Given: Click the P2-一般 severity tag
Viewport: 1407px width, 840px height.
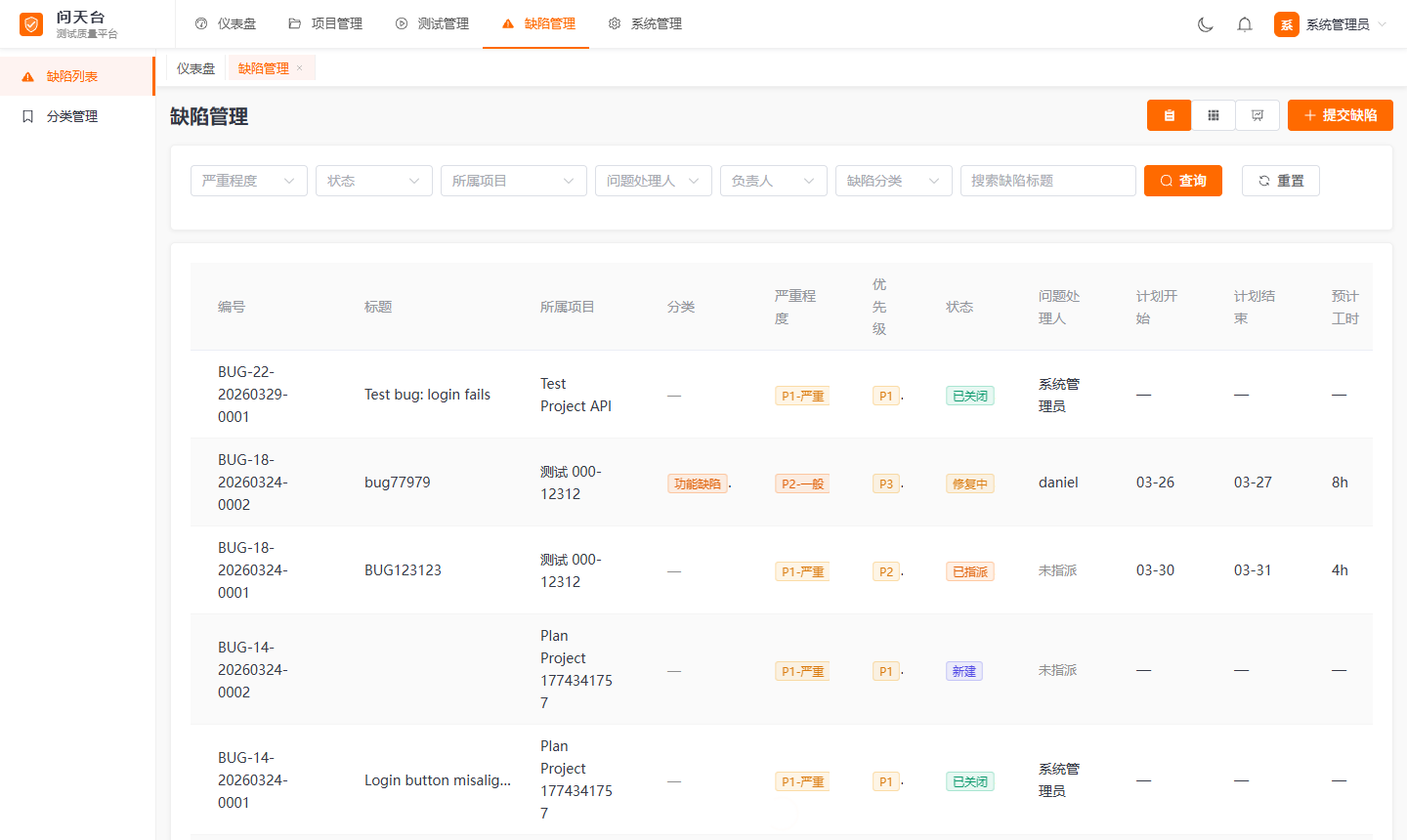Looking at the screenshot, I should point(802,483).
